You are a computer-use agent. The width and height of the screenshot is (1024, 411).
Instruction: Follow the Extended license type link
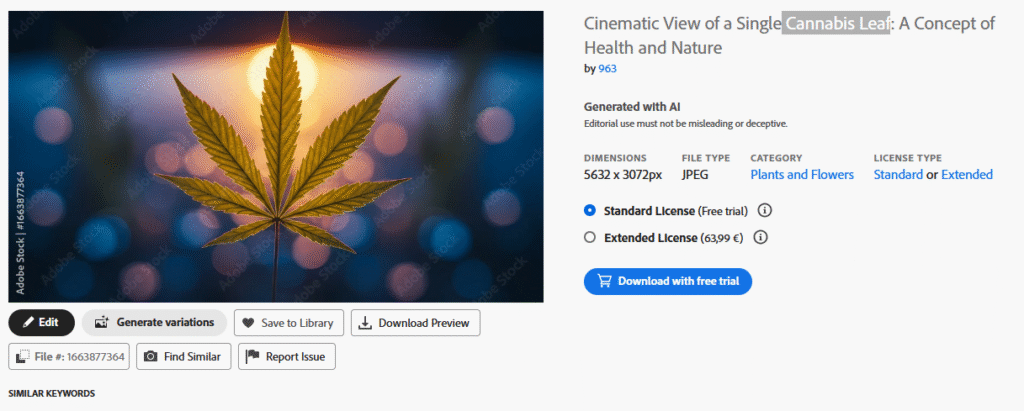pos(966,174)
